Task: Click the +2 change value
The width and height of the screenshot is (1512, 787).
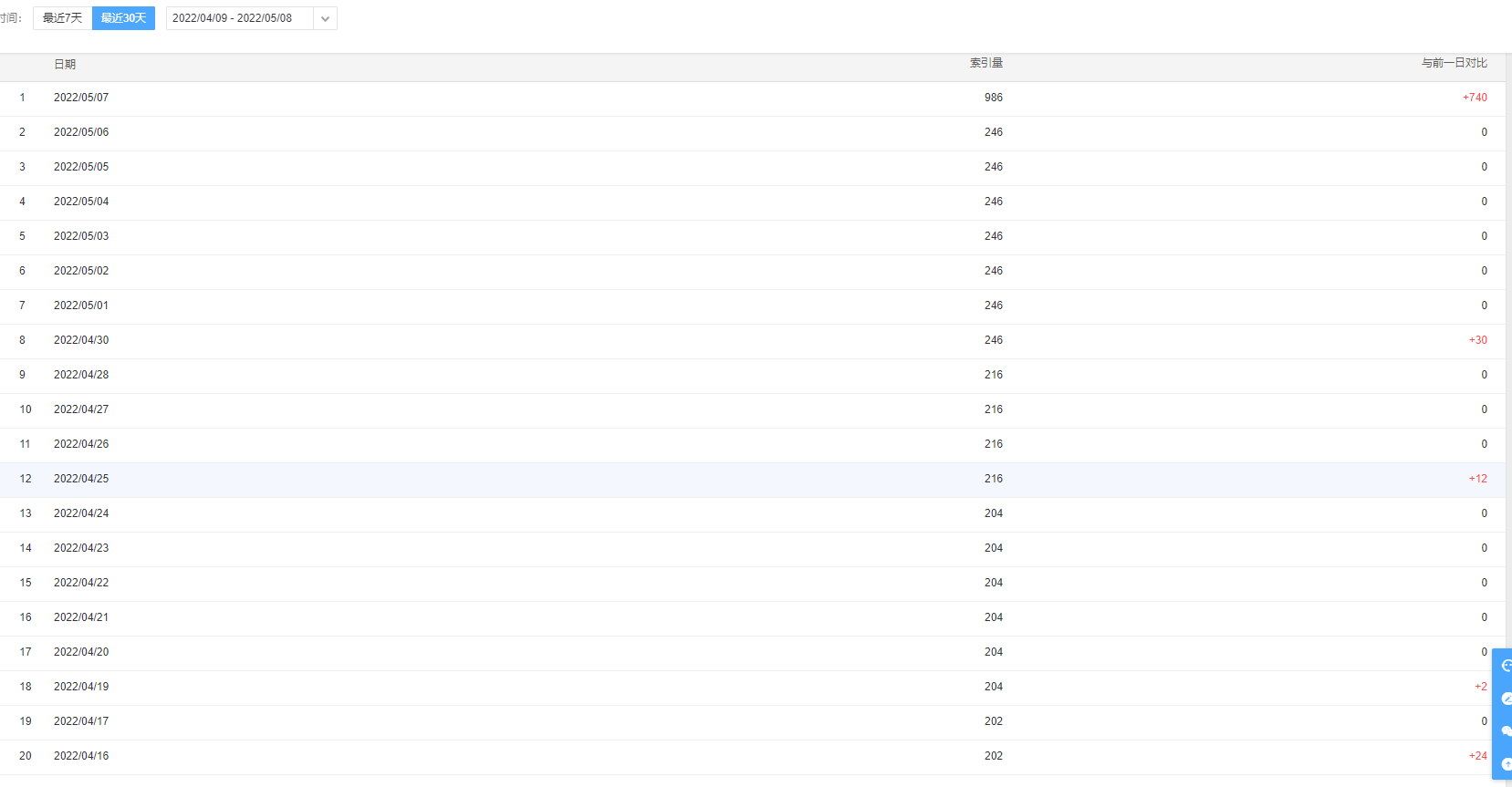Action: [1481, 687]
